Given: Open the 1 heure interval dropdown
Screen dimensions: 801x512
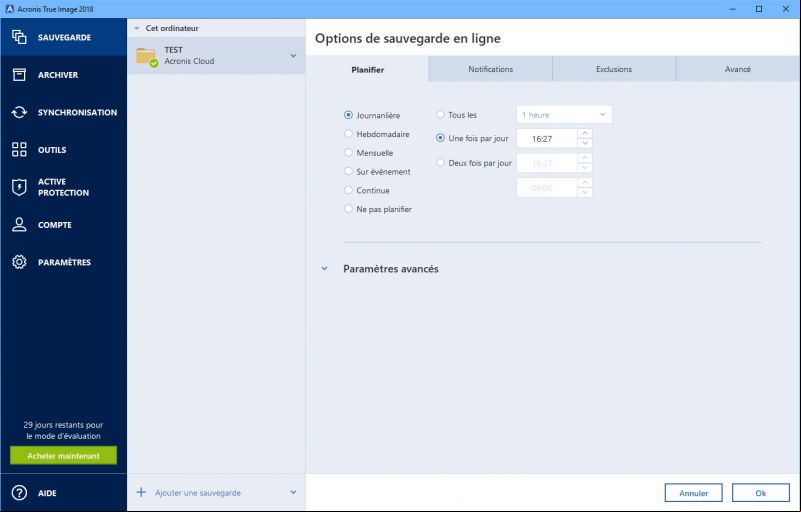Looking at the screenshot, I should (564, 114).
